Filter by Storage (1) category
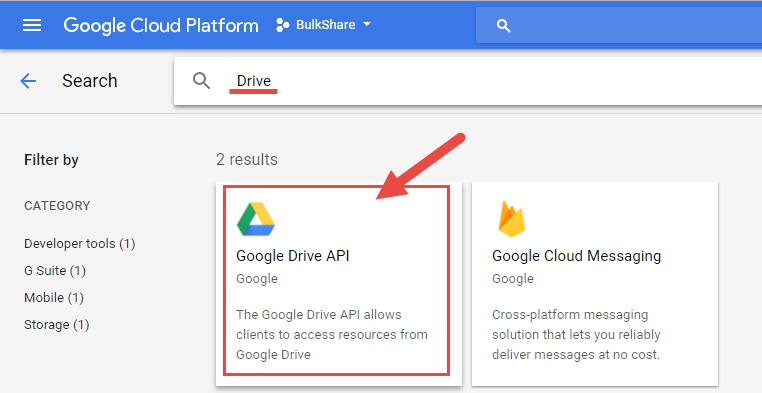 point(57,325)
